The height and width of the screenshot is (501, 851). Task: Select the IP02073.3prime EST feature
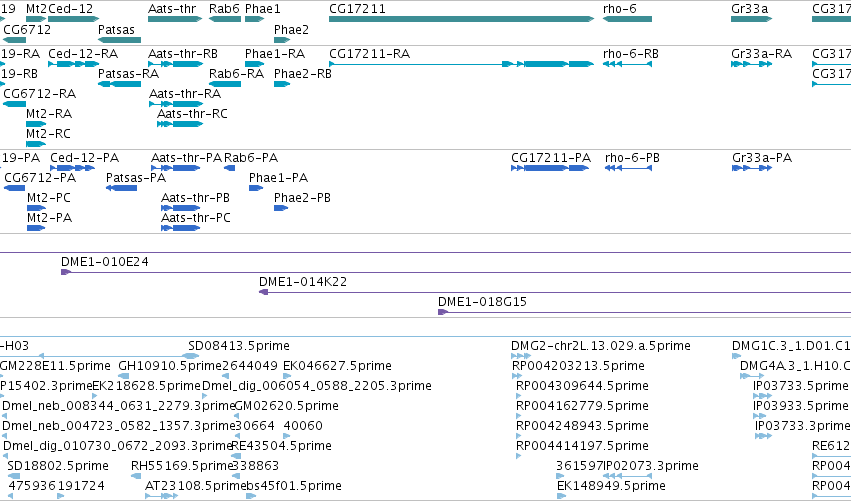627,476
